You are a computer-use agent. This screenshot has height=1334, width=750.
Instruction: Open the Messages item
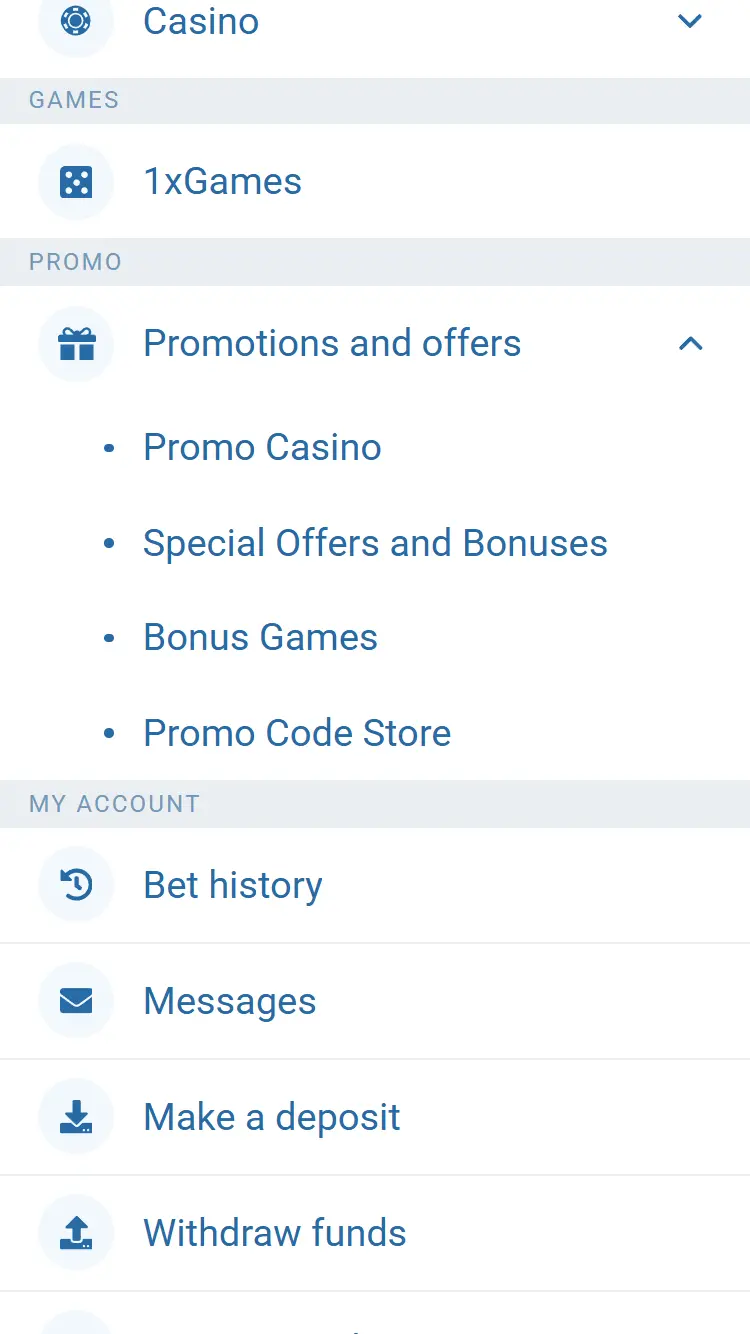(230, 1001)
